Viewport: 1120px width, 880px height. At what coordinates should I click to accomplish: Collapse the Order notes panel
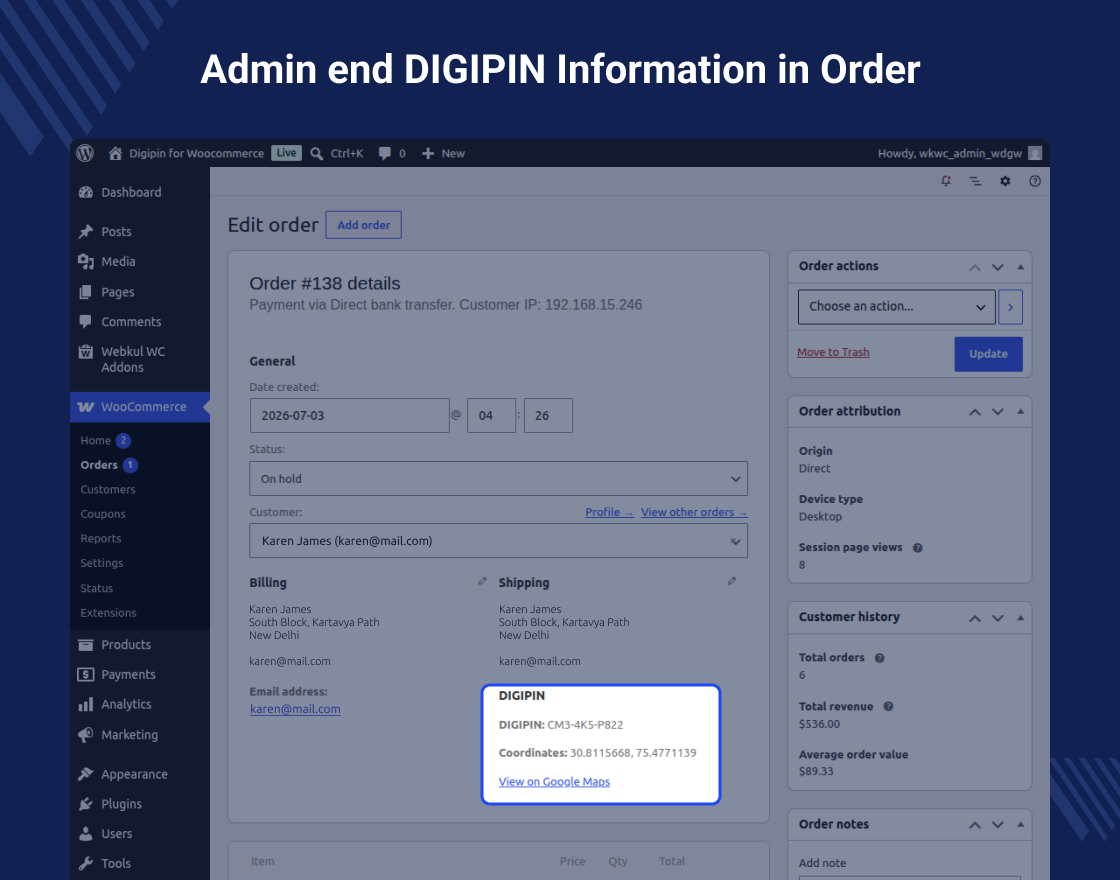pos(1021,824)
